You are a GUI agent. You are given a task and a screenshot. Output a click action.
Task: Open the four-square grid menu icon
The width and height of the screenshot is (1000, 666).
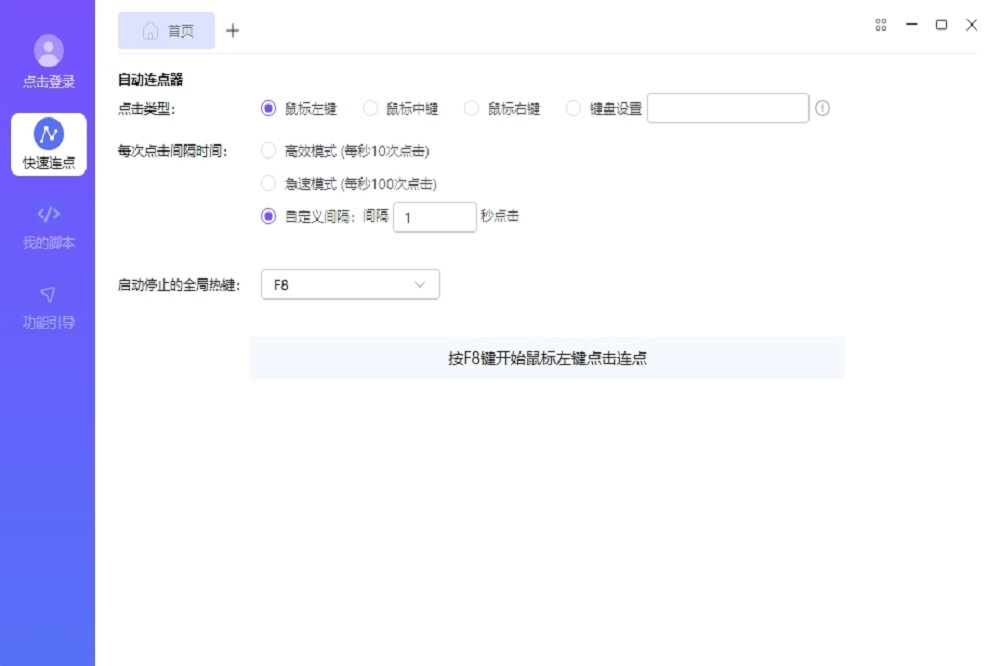tap(881, 25)
